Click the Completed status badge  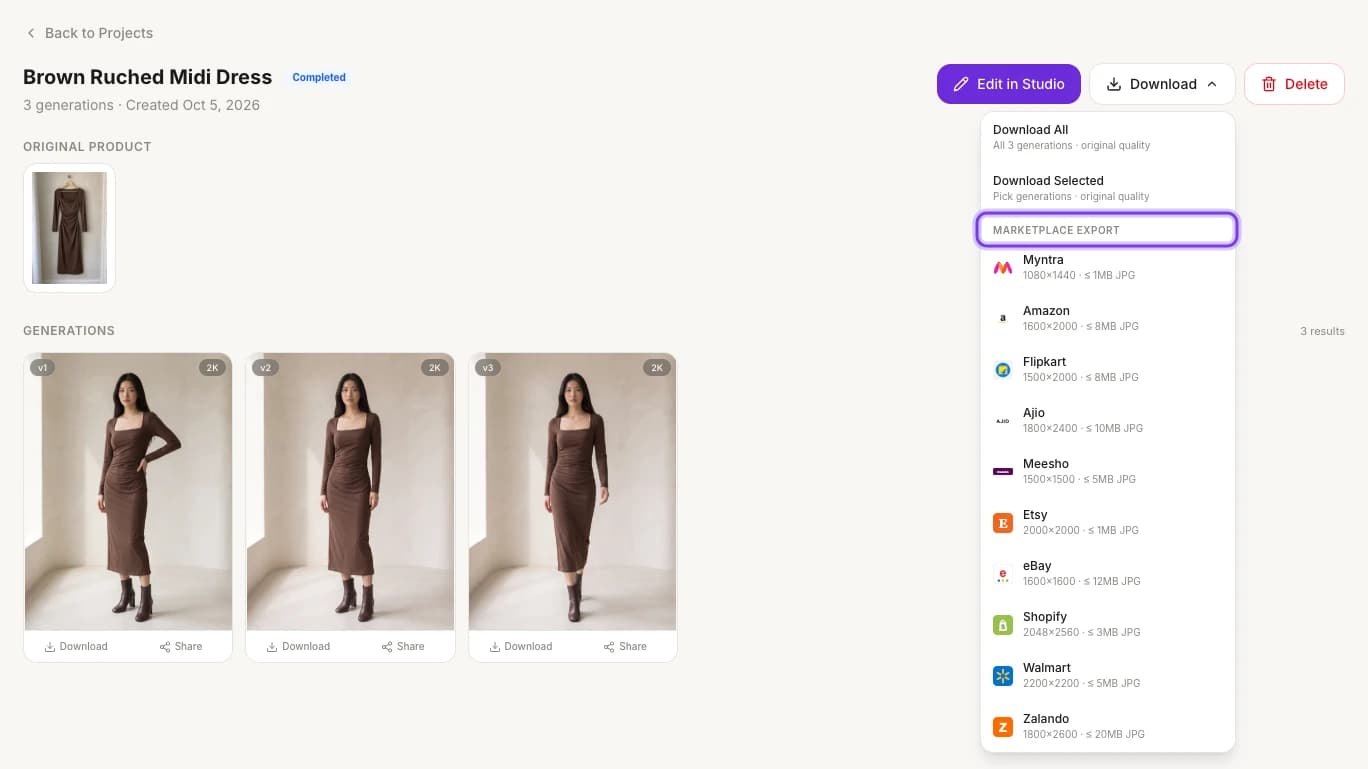pos(319,77)
